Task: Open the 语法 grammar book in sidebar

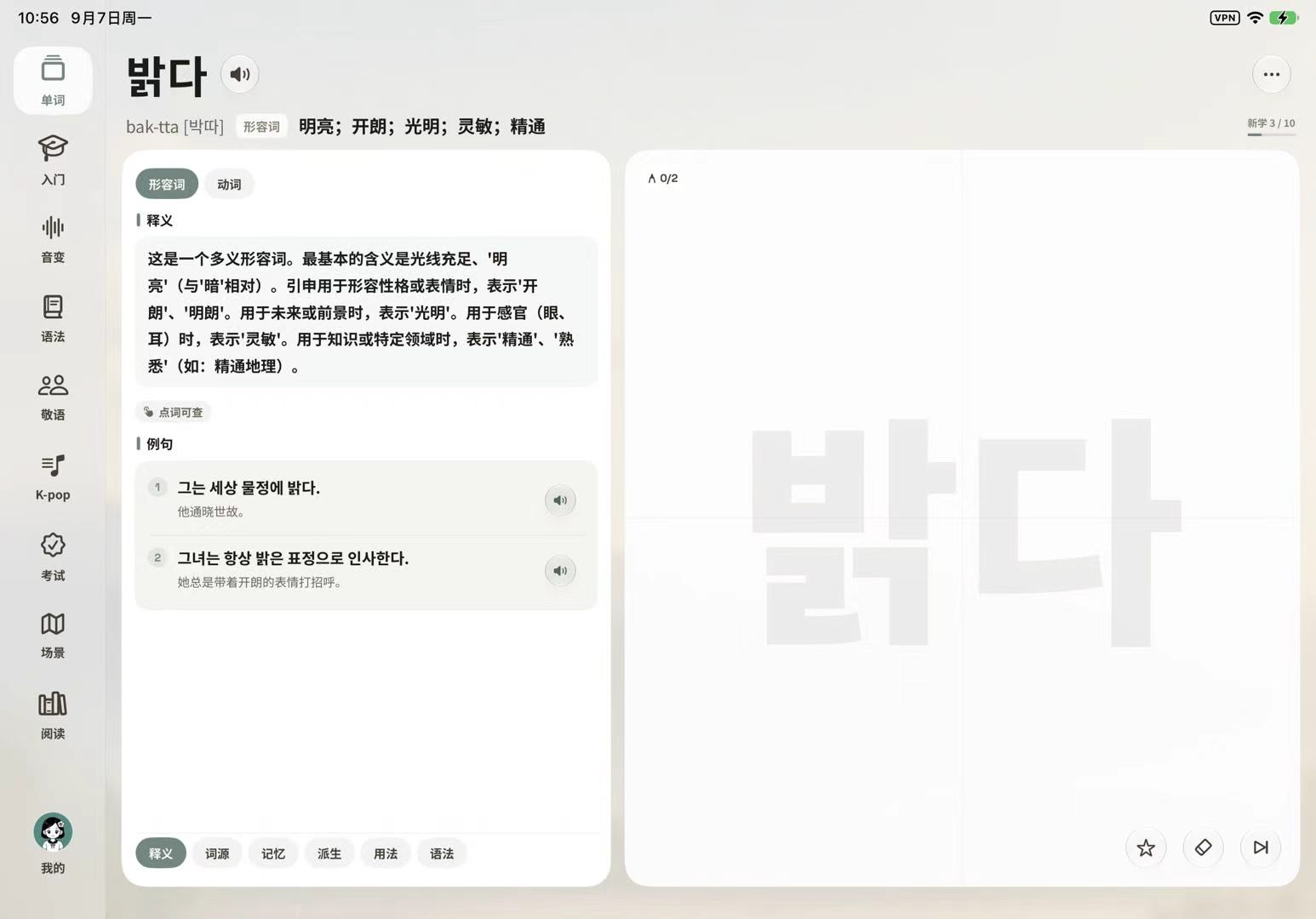Action: point(53,317)
